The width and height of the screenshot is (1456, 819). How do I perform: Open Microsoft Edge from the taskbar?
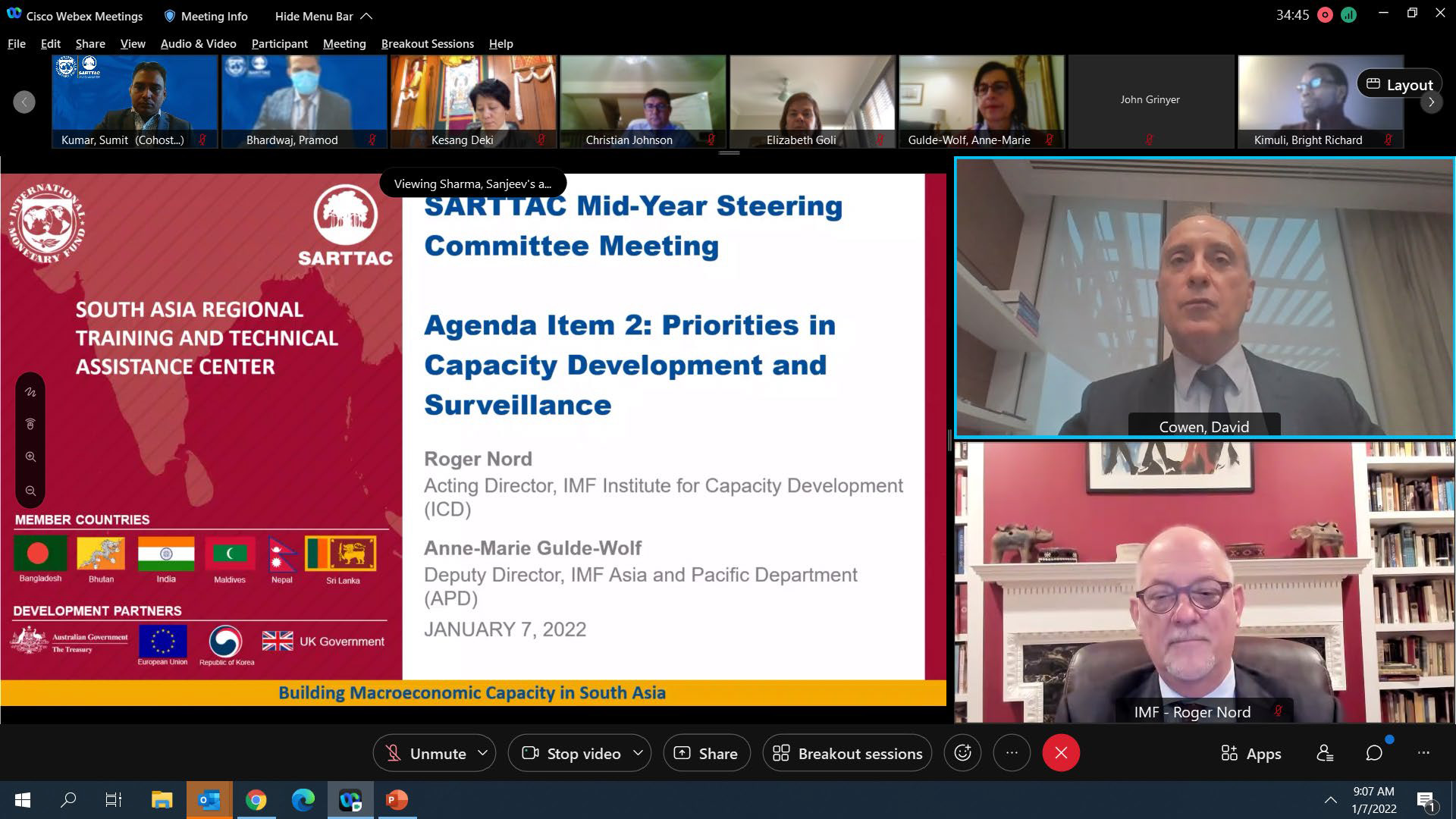coord(303,800)
